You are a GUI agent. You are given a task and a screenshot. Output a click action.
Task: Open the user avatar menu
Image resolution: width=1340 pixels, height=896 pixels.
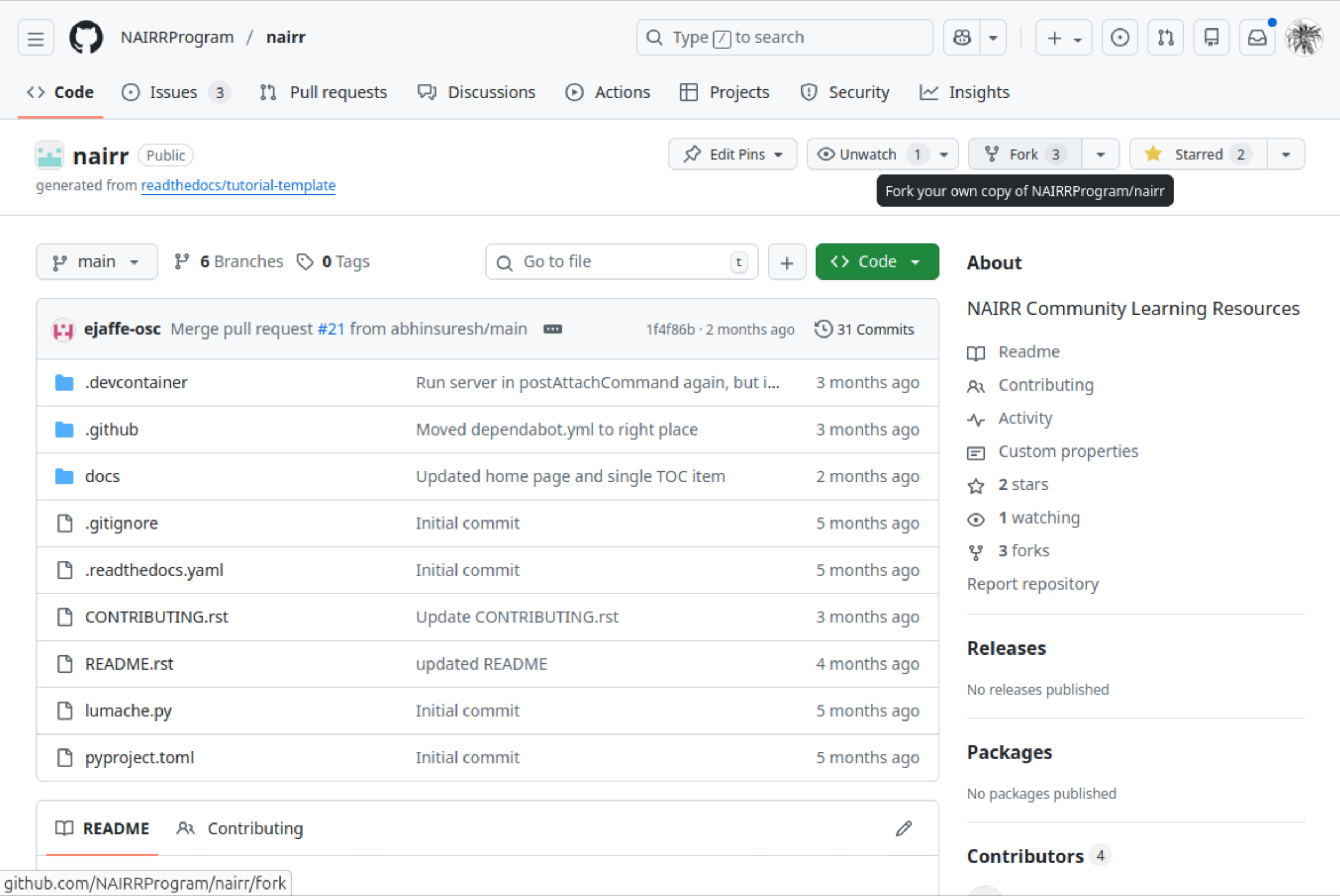1304,38
